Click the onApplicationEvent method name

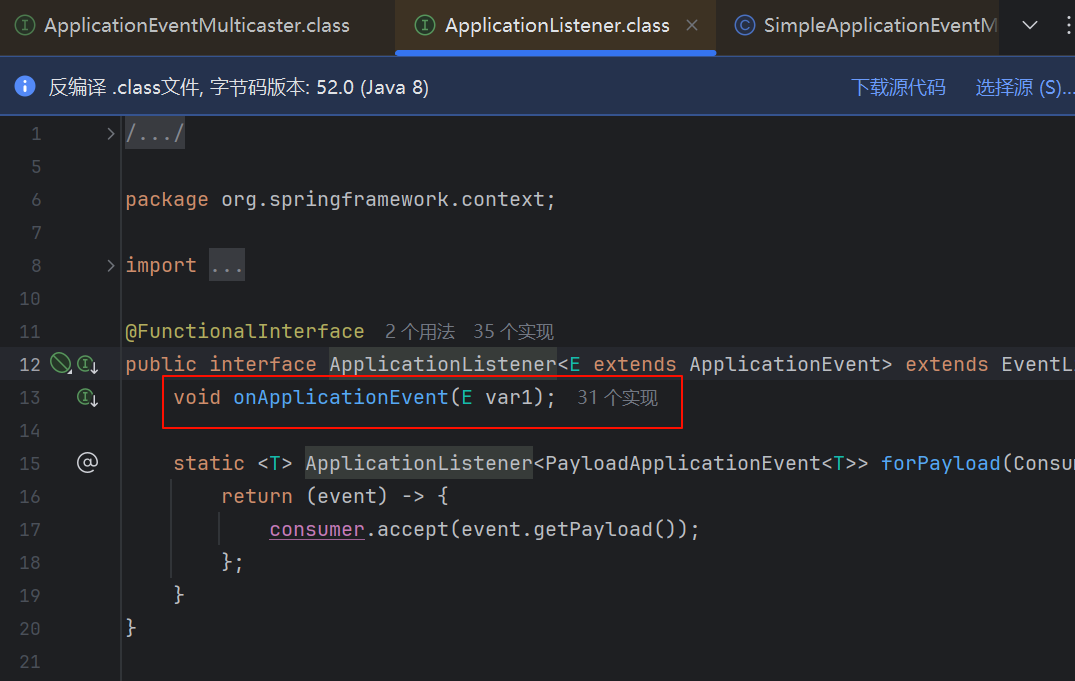[x=341, y=398]
